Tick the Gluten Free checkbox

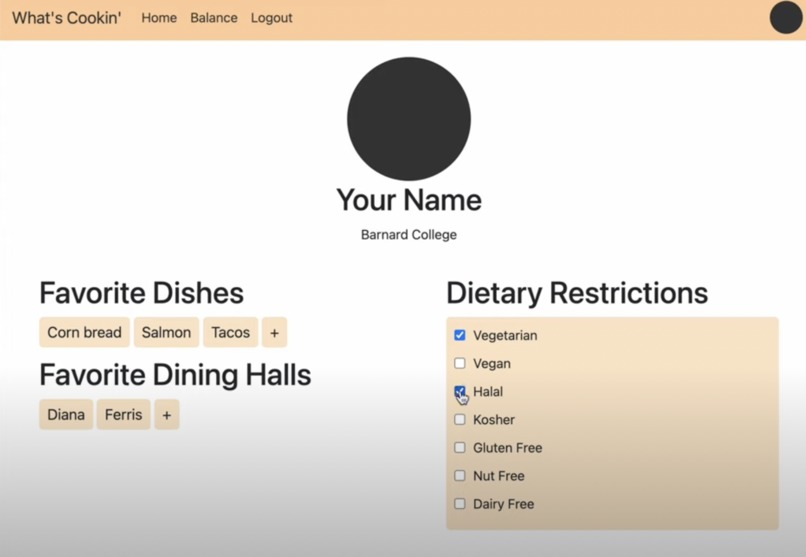pos(460,448)
